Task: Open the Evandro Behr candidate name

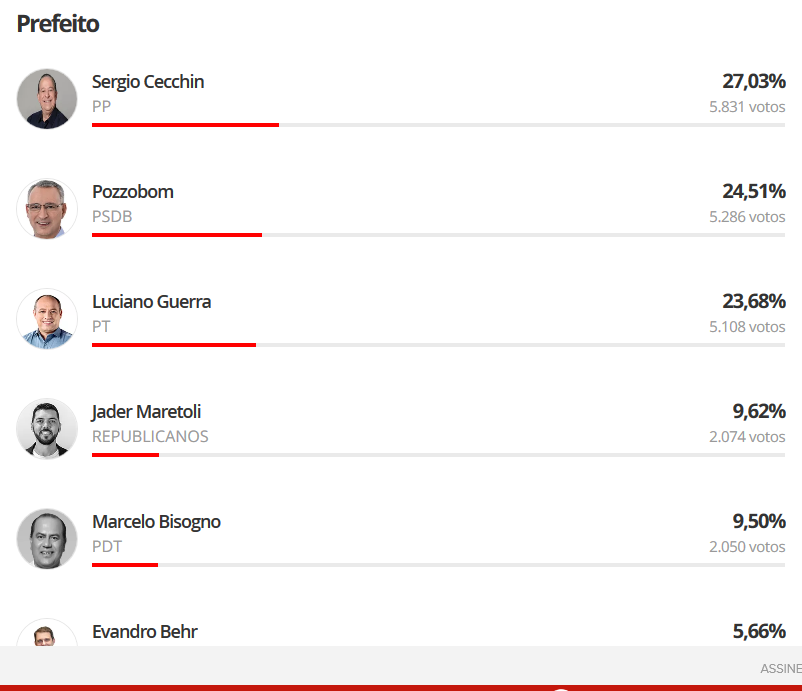Action: (145, 632)
